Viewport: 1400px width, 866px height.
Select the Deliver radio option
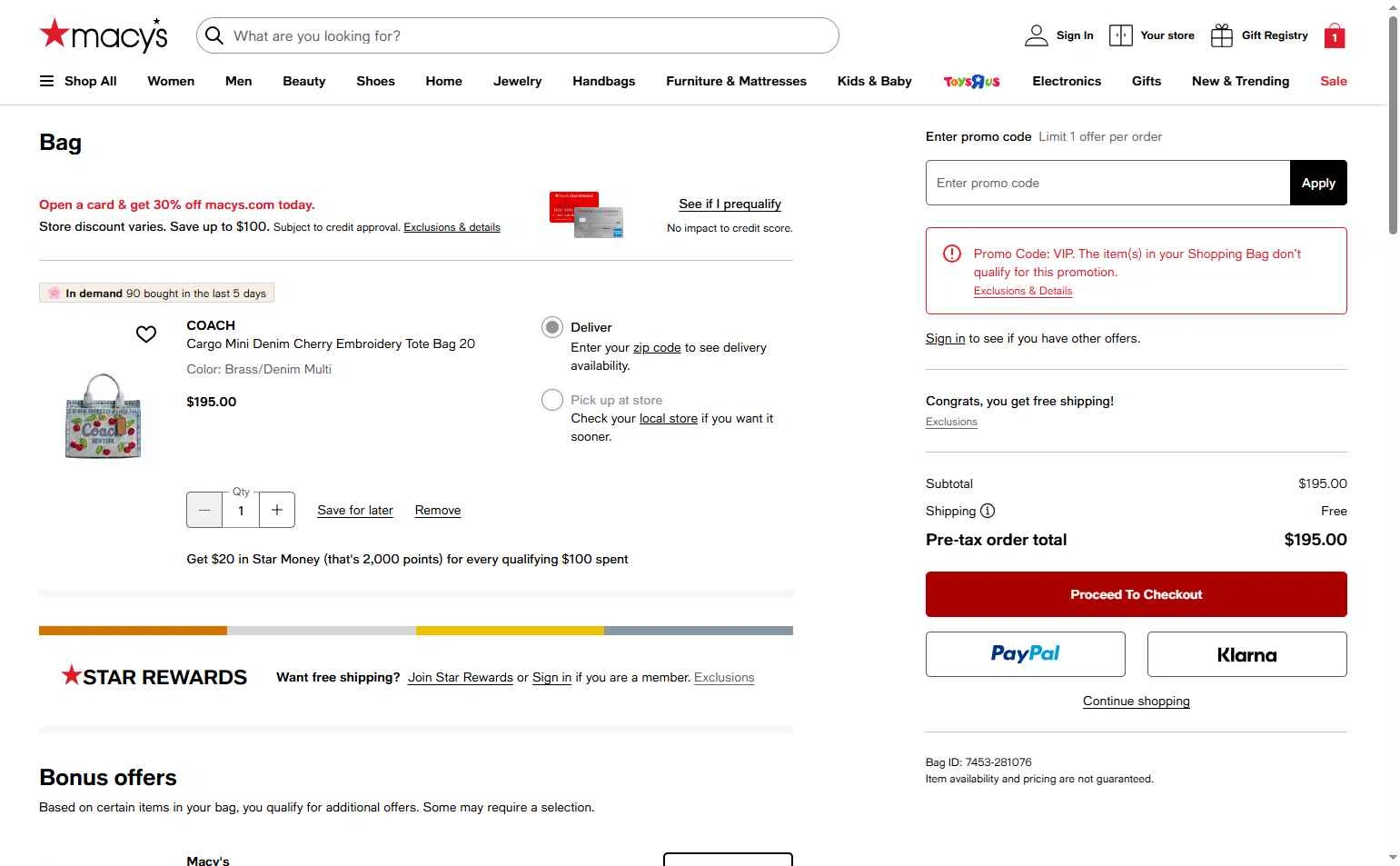point(552,327)
